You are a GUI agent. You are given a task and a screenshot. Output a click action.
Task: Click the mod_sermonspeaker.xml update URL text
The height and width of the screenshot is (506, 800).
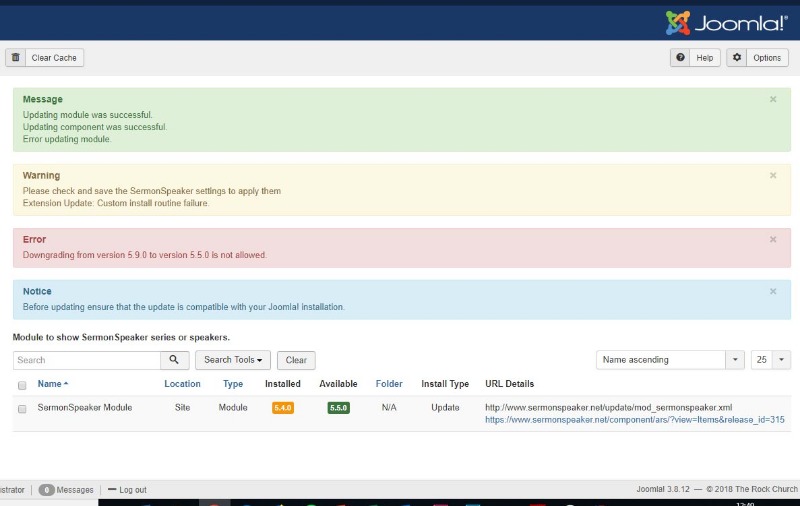(609, 408)
